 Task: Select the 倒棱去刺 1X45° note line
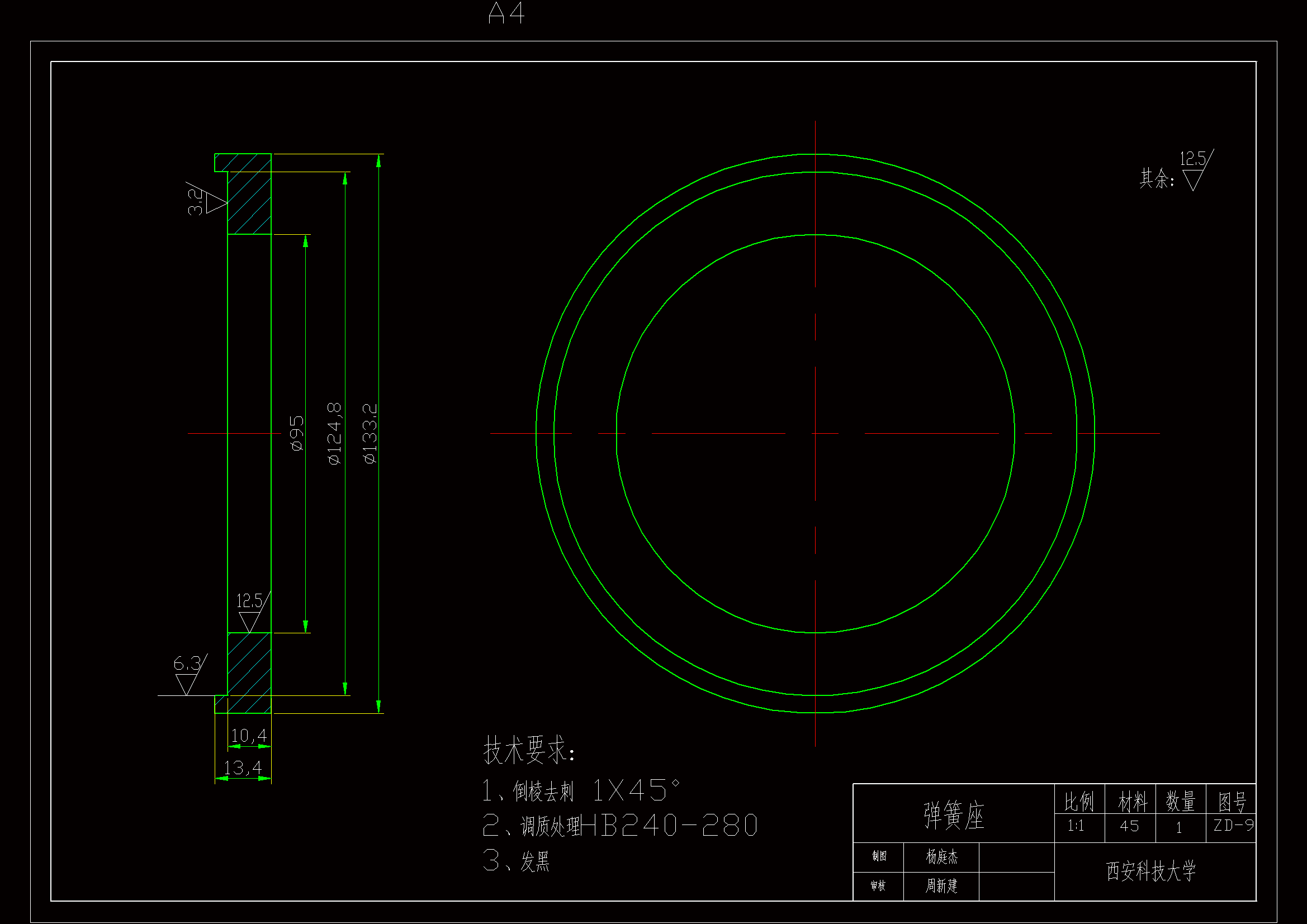581,791
